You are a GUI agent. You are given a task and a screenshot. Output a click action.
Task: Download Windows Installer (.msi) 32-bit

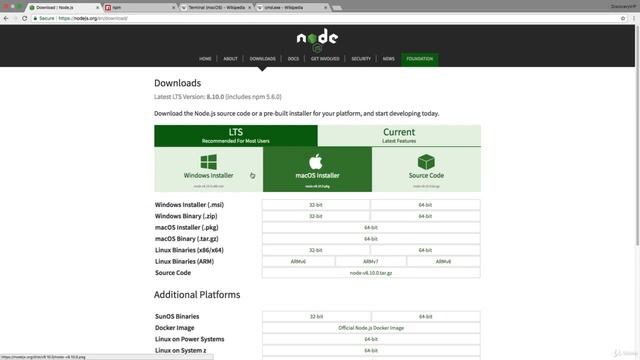point(316,205)
